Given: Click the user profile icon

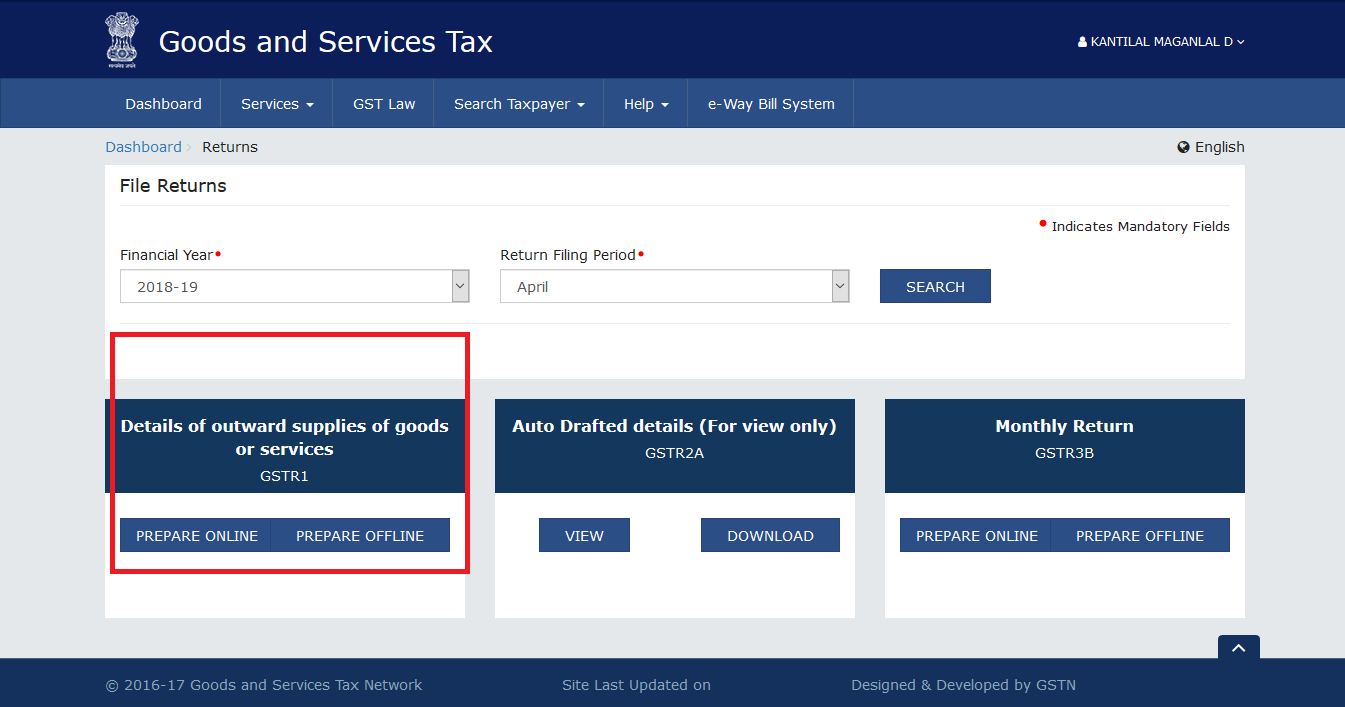Looking at the screenshot, I should pos(1082,42).
